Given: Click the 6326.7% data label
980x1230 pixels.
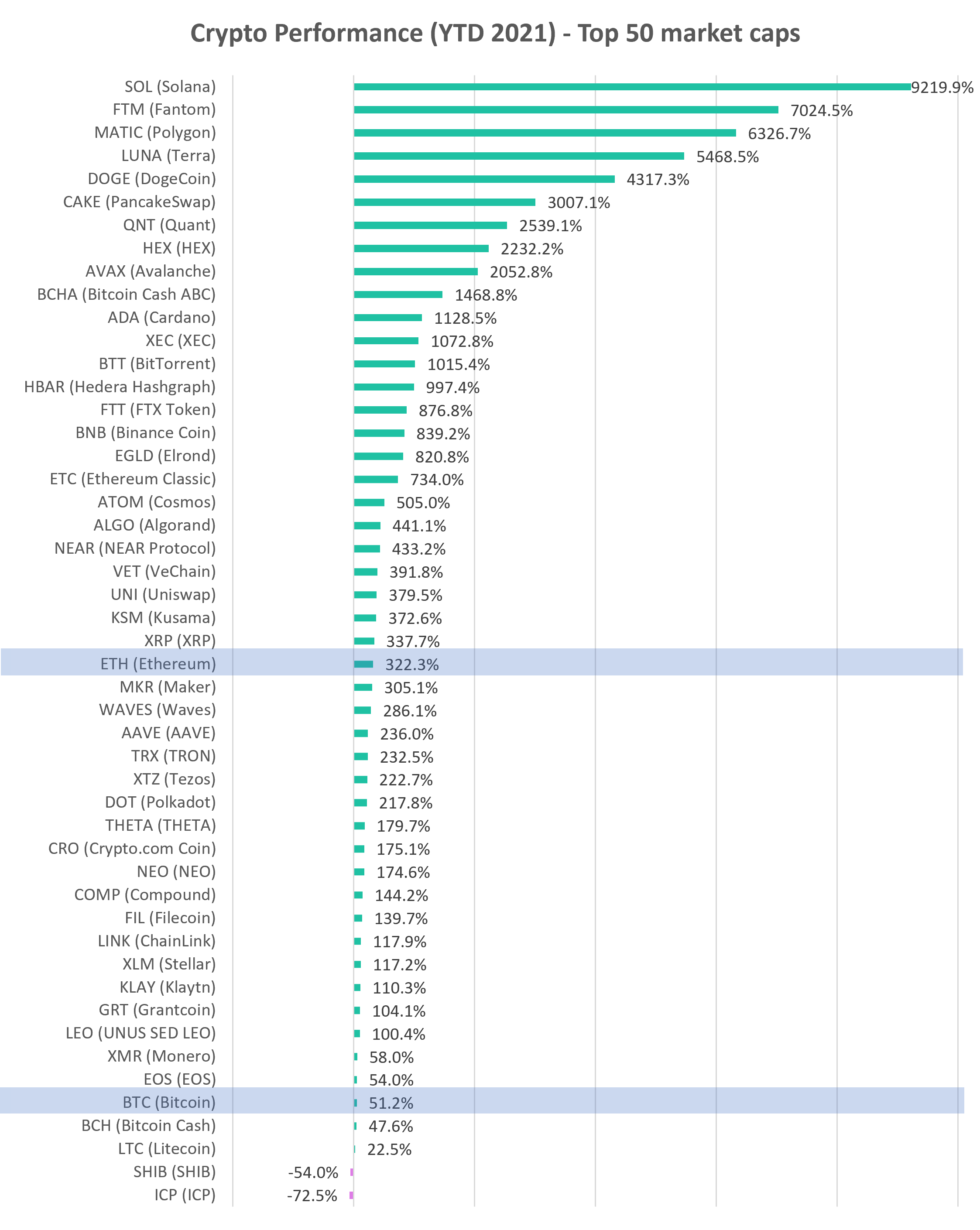Looking at the screenshot, I should [x=779, y=134].
